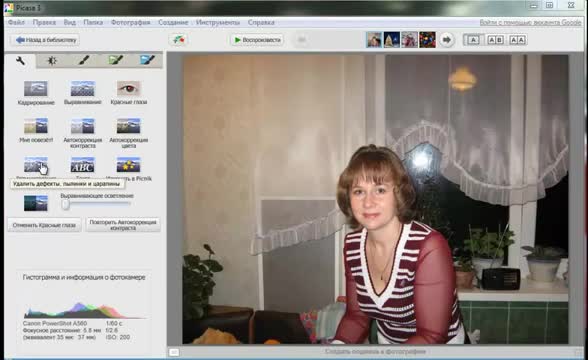Select the green brush effects tab
This screenshot has width=588, height=360.
coord(116,60)
